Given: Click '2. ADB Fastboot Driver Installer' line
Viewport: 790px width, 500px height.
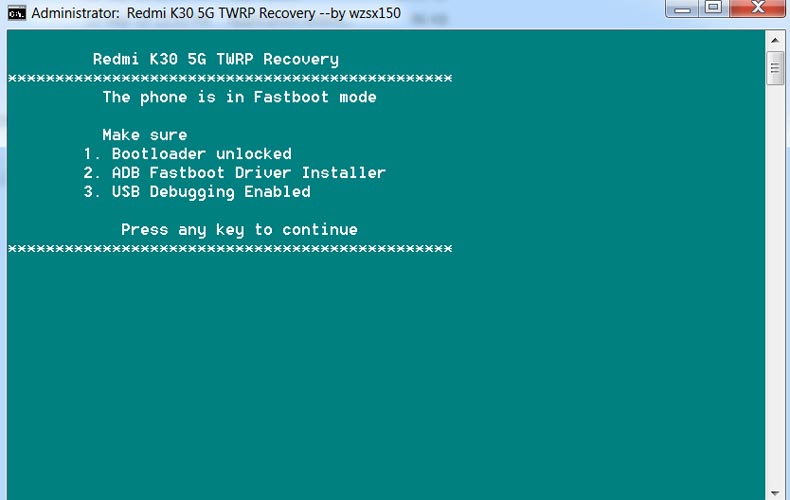Looking at the screenshot, I should point(235,173).
